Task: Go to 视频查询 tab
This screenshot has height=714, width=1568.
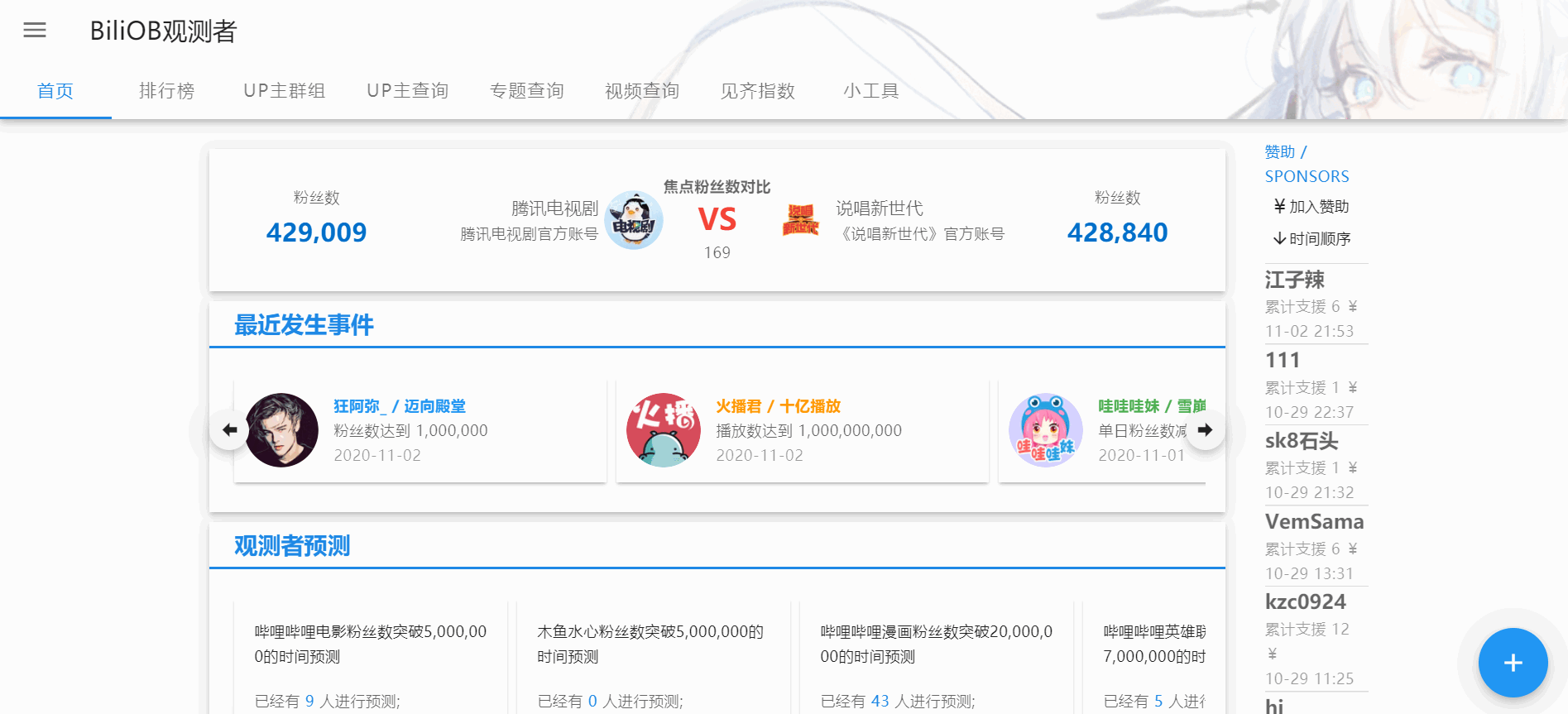Action: [642, 91]
